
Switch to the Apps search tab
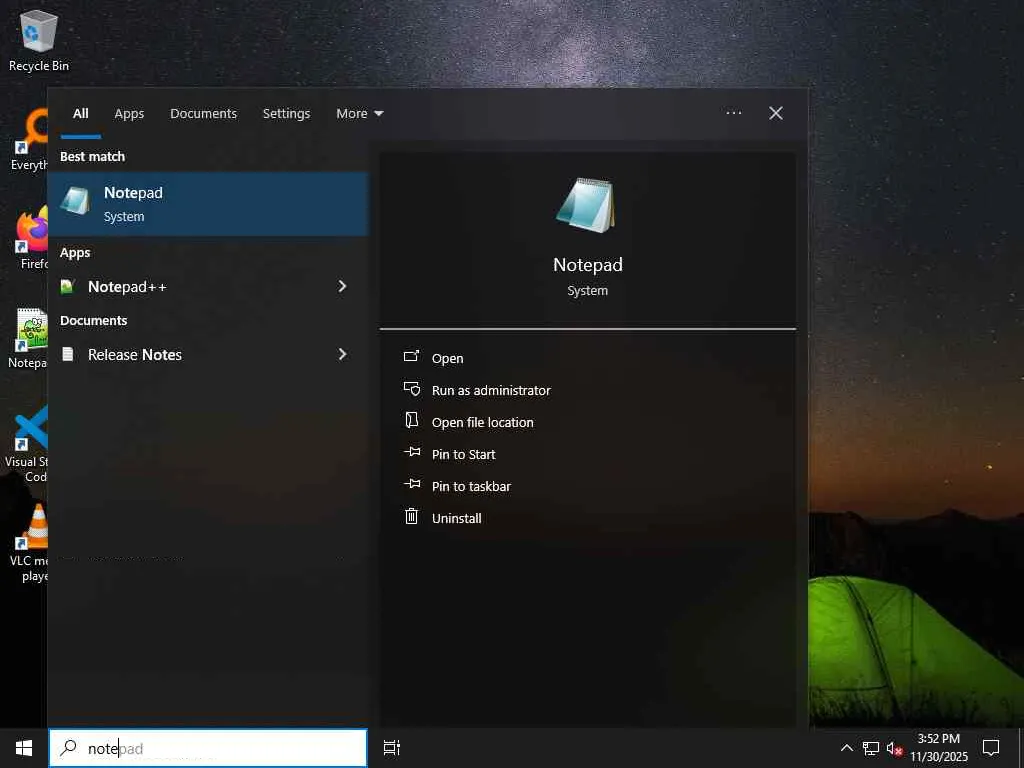pos(129,114)
